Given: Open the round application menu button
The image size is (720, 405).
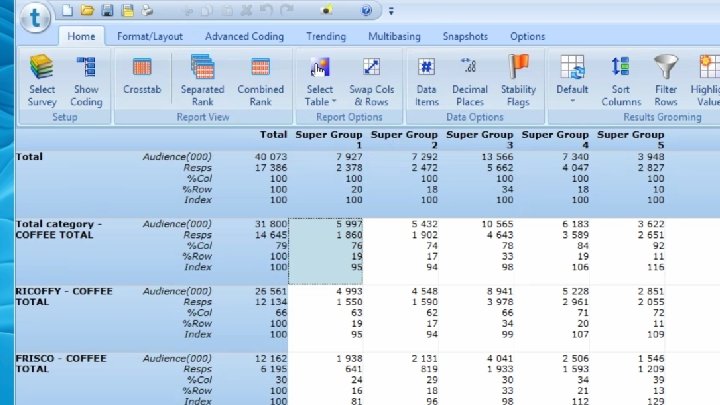Looking at the screenshot, I should pos(35,17).
